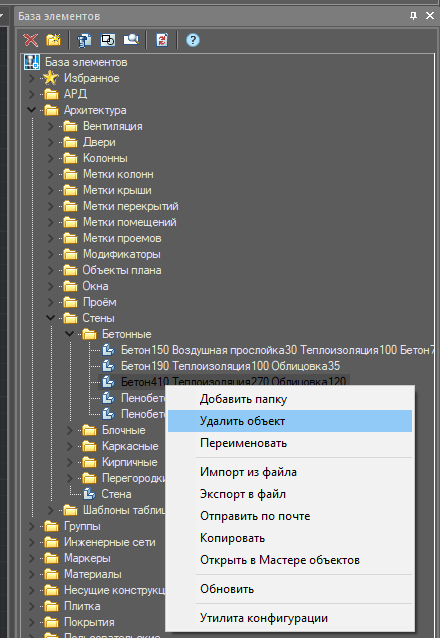Collapse the Стены folder
The image size is (440, 638).
coord(51,318)
